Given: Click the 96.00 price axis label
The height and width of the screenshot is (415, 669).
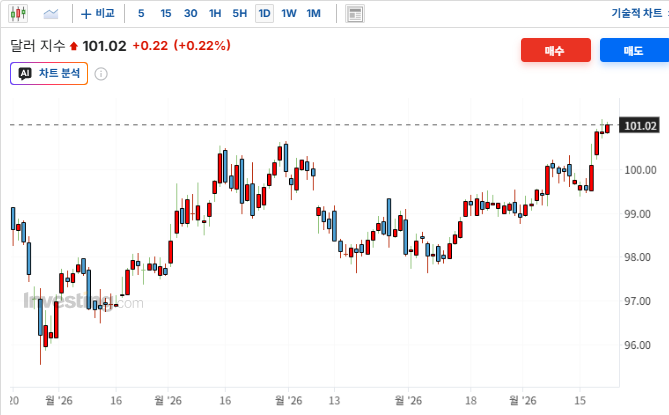Looking at the screenshot, I should coord(637,345).
